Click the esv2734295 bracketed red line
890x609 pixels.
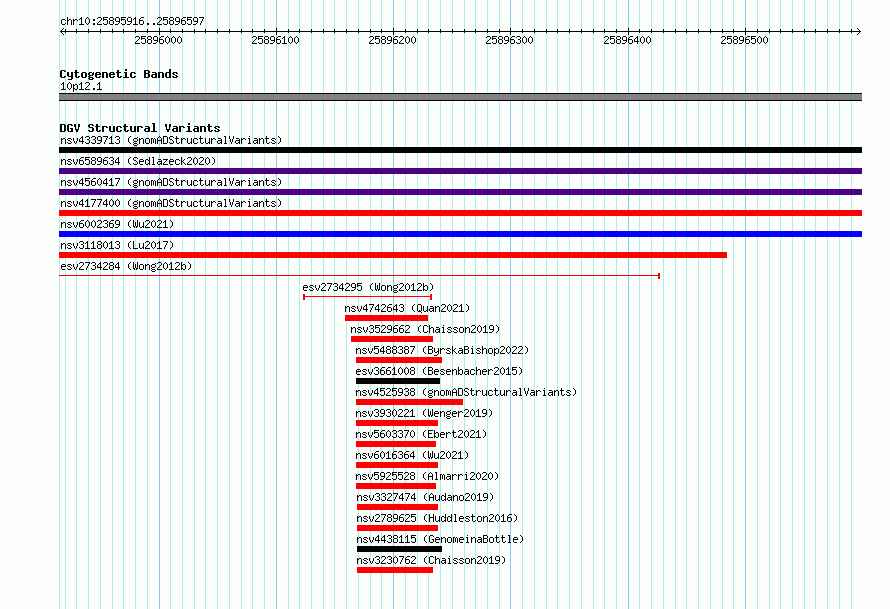tap(368, 297)
